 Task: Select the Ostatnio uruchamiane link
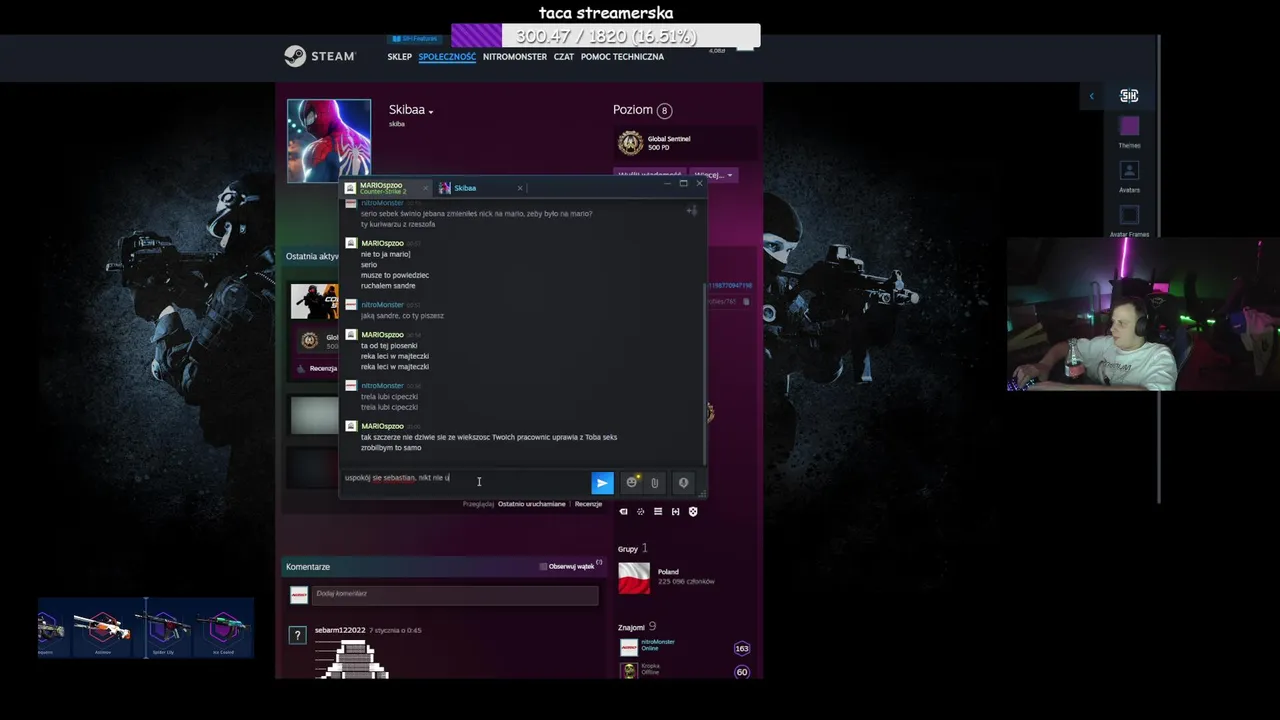point(531,504)
